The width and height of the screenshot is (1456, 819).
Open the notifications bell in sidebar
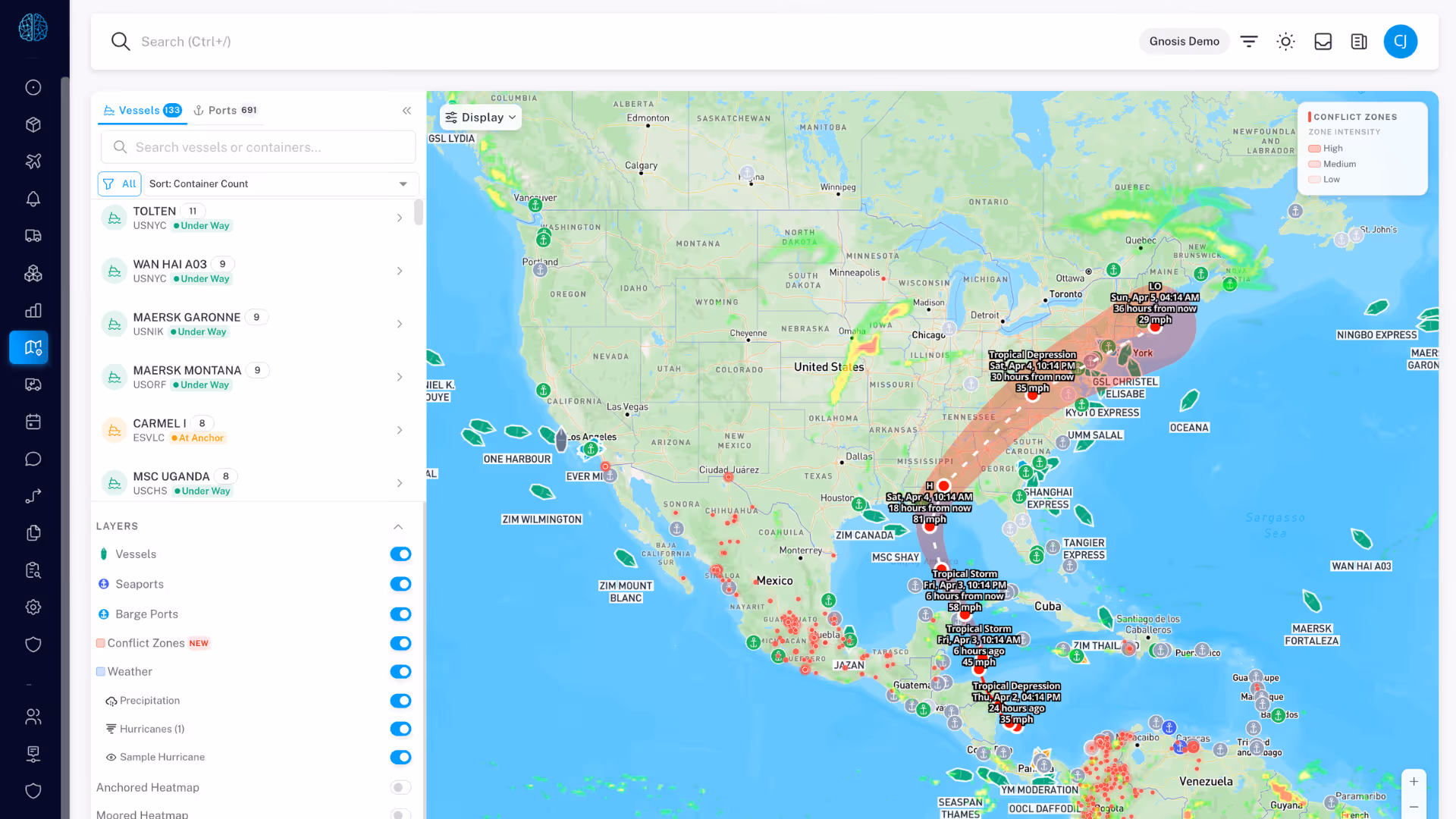(33, 199)
